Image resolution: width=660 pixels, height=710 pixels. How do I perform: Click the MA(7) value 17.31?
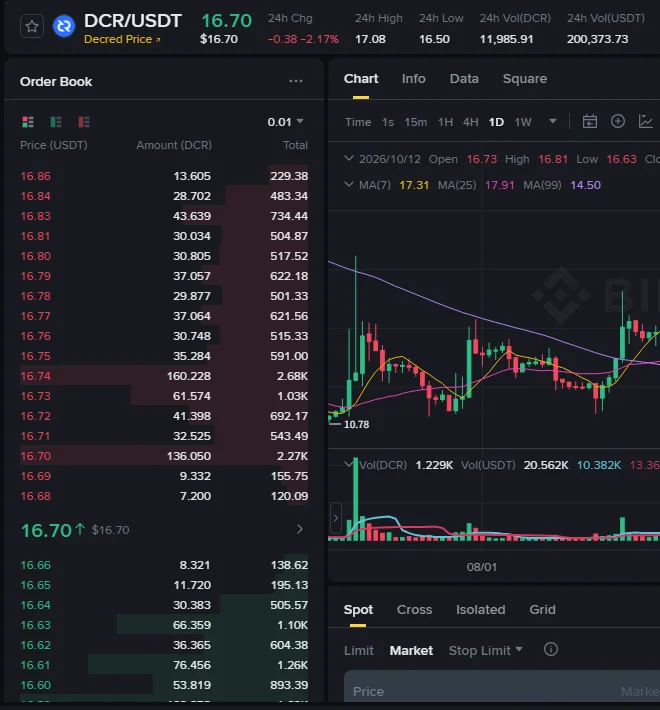click(x=414, y=185)
